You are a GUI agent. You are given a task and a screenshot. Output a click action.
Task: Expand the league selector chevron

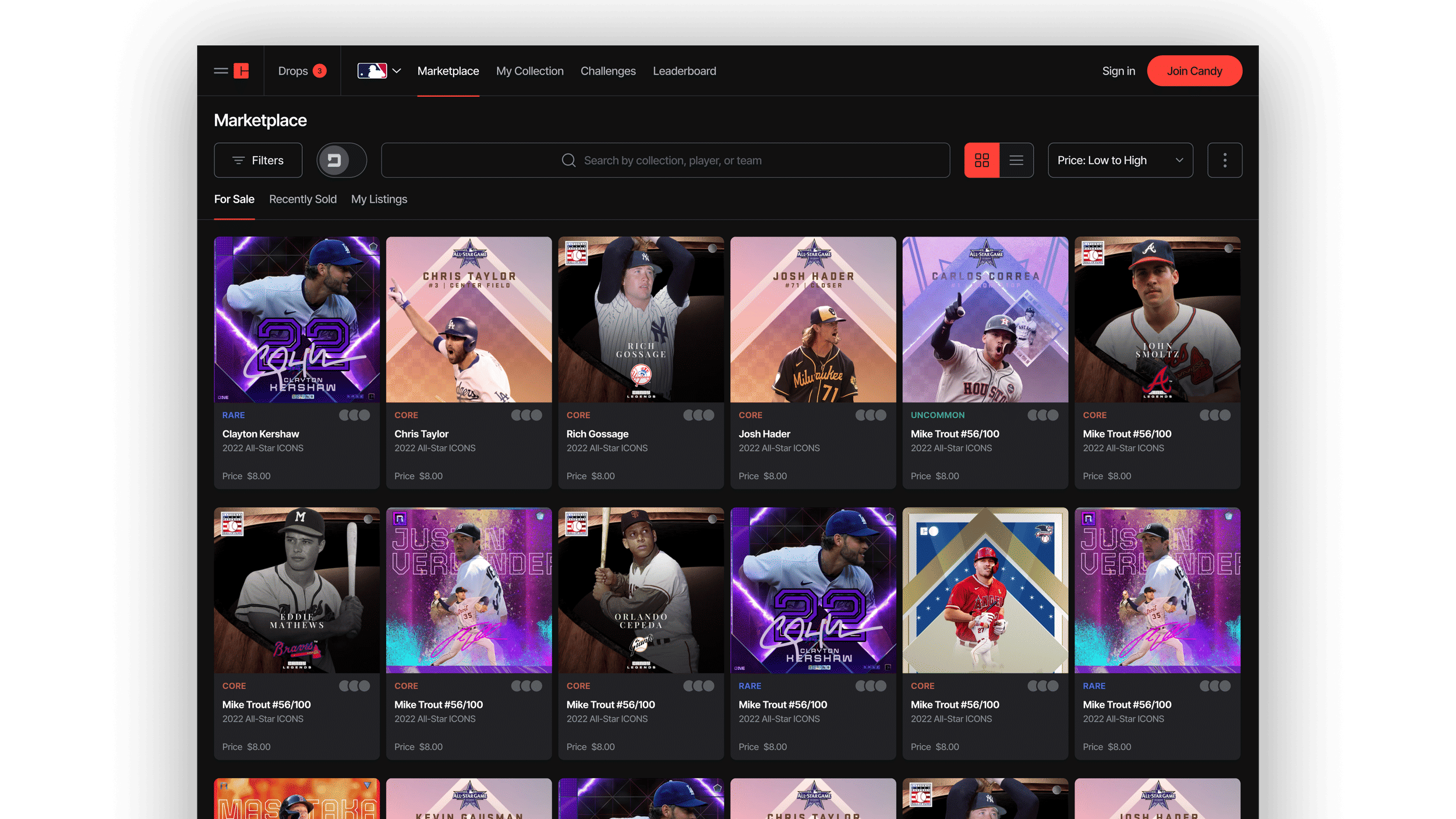click(x=397, y=71)
